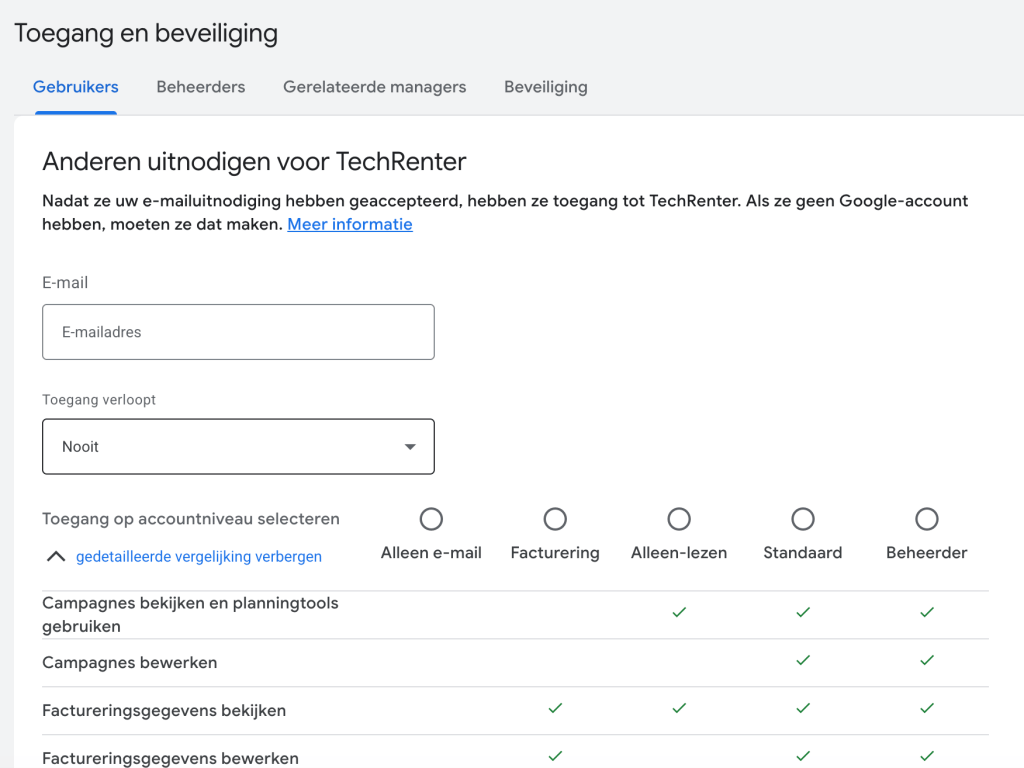
Task: Open the Beveiliging tab
Action: tap(545, 87)
